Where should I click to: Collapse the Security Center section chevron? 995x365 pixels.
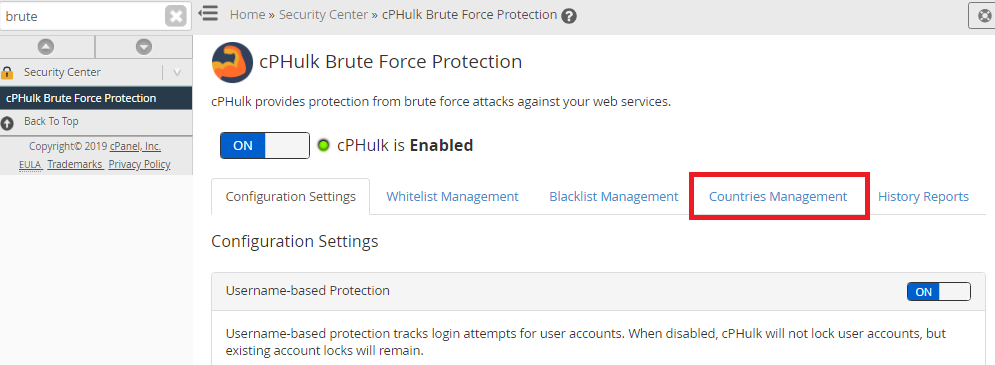tap(177, 72)
